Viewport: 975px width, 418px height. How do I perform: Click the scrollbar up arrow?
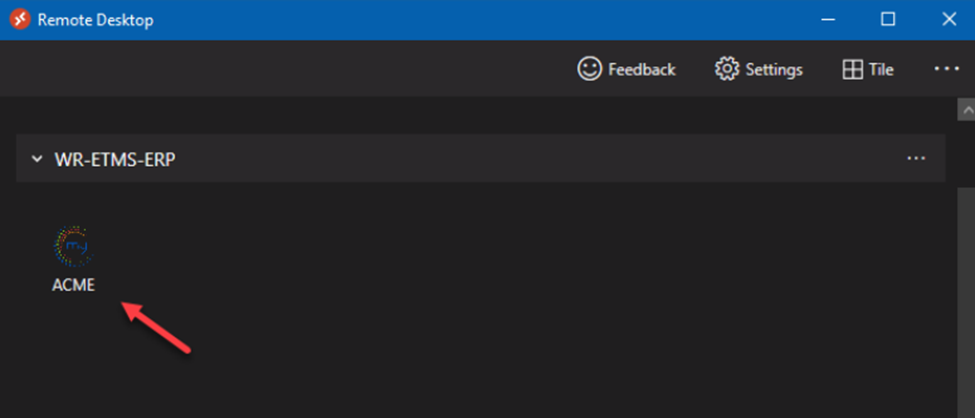(x=966, y=109)
